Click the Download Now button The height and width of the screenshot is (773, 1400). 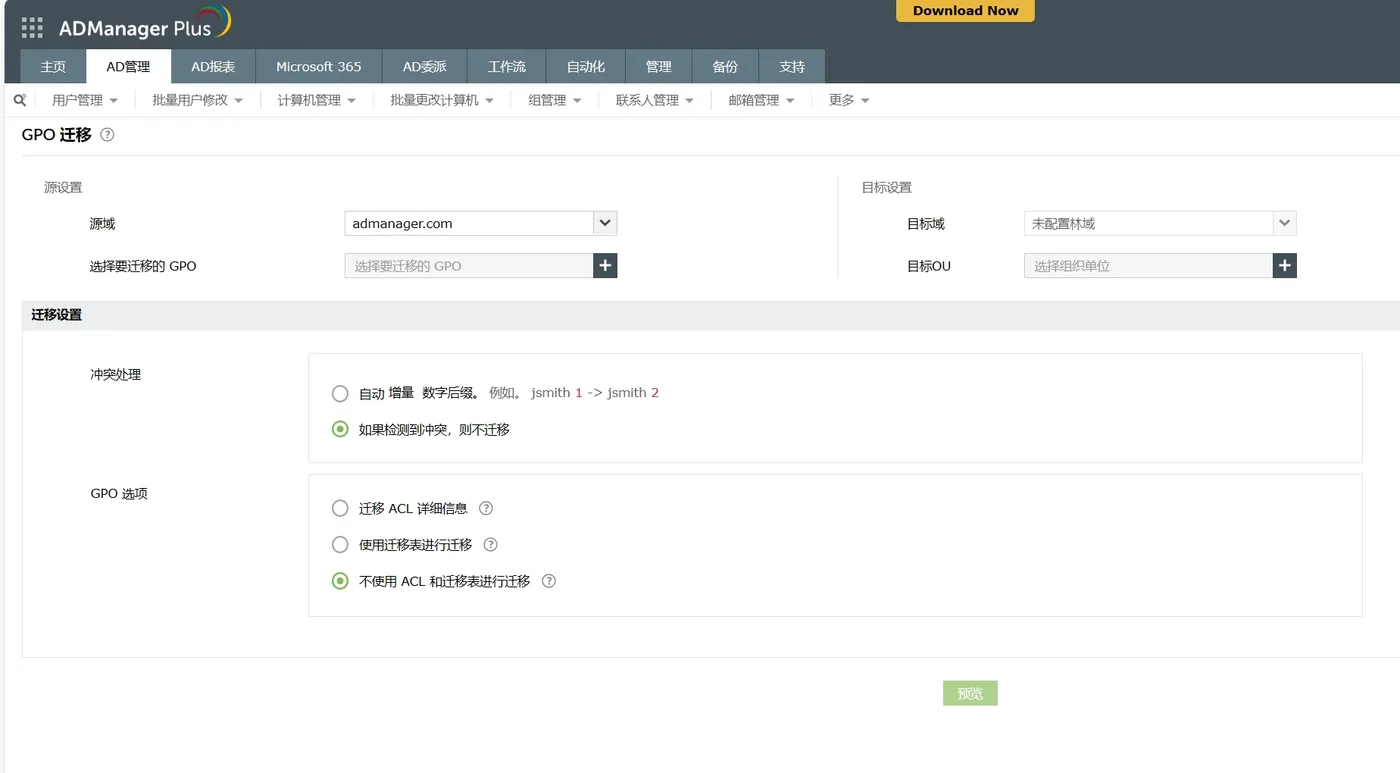[964, 11]
